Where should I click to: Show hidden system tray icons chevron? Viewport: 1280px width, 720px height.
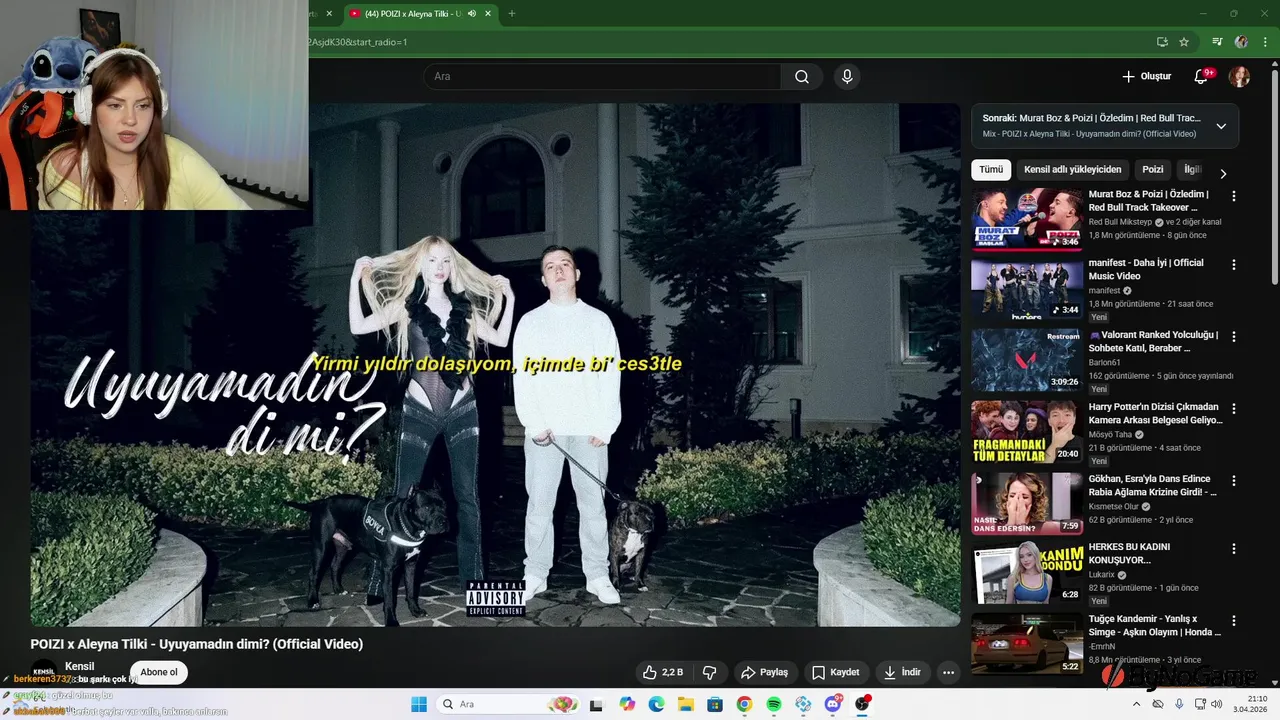(1135, 704)
